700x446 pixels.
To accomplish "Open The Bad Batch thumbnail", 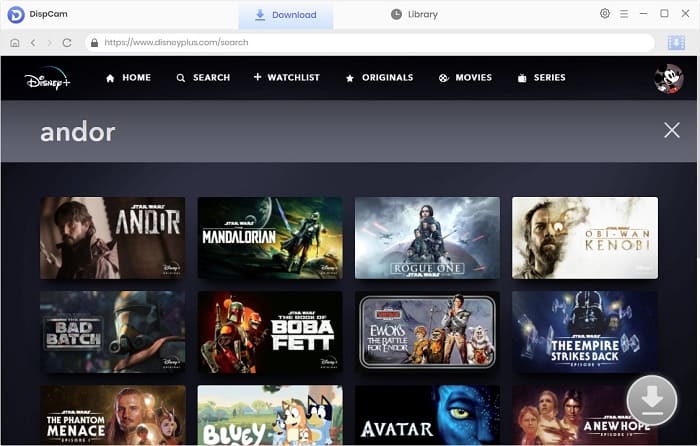I will (112, 332).
